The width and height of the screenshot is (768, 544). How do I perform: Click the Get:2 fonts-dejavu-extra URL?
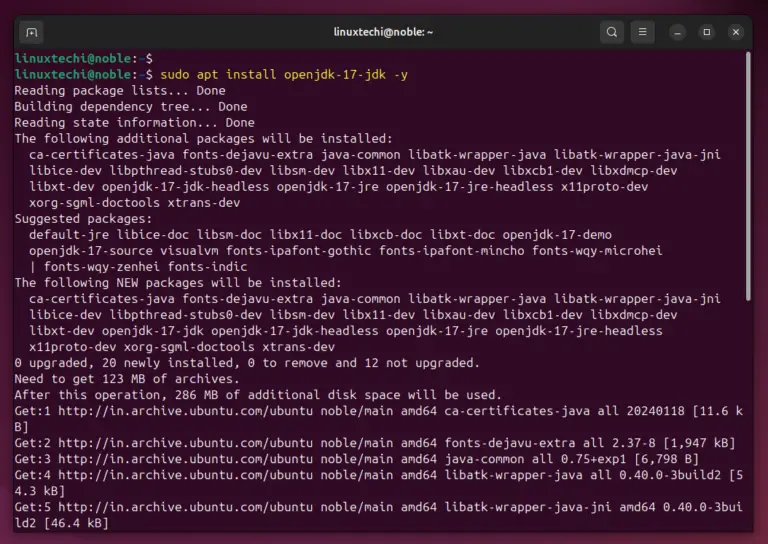tap(185, 443)
